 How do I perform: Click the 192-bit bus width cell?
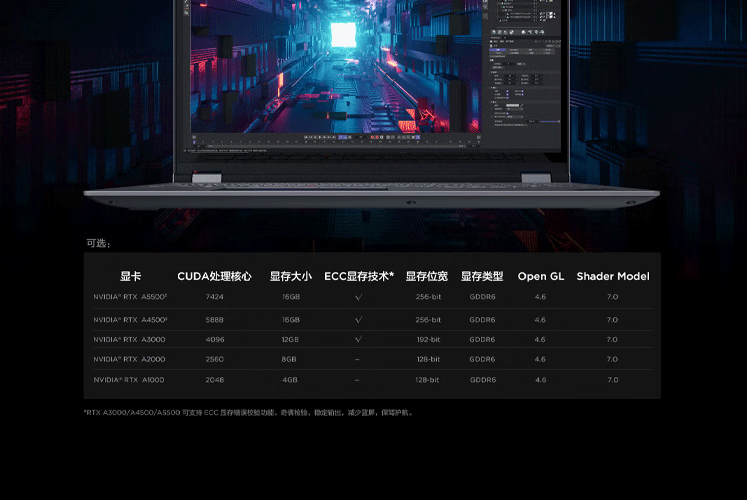pyautogui.click(x=428, y=340)
